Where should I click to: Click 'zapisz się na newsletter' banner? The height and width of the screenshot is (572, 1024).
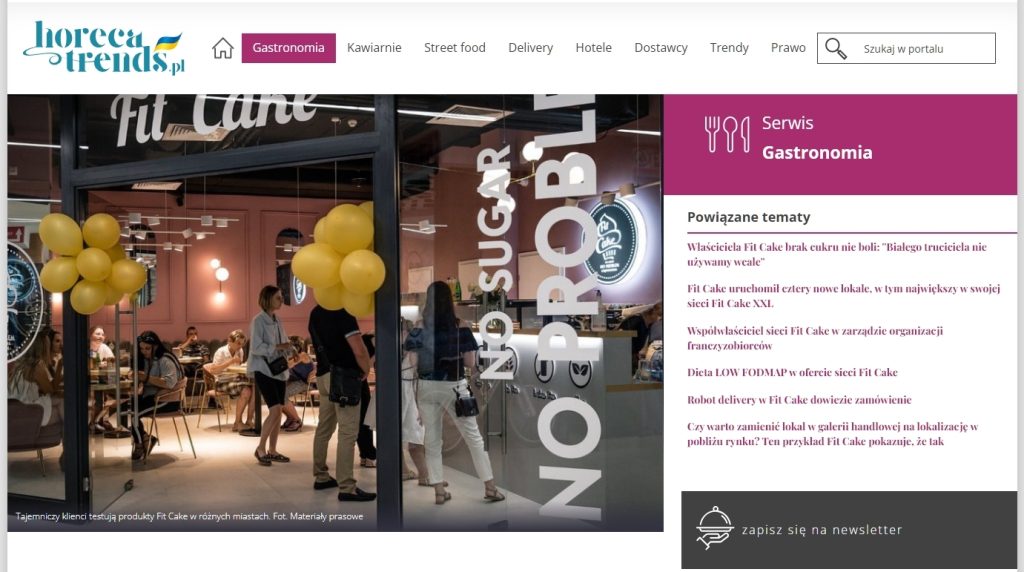849,530
